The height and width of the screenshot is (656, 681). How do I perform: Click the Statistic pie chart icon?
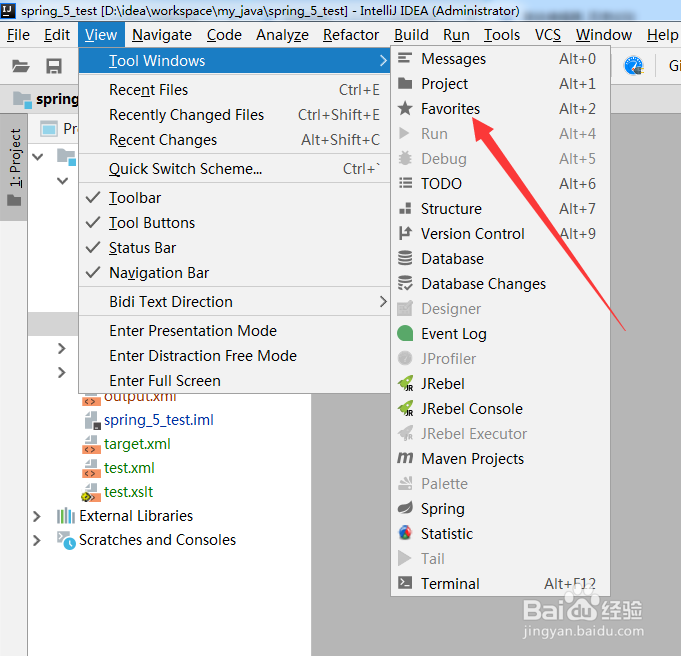[405, 533]
